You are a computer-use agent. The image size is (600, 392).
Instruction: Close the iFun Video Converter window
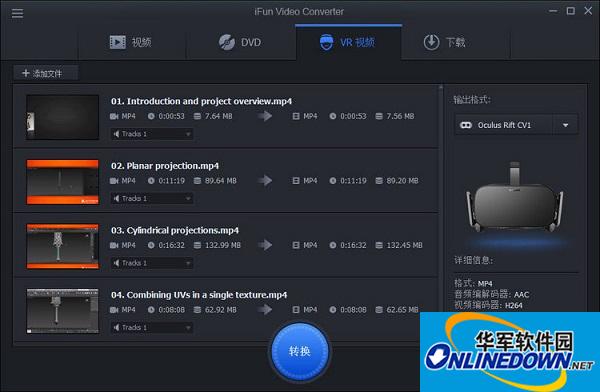(x=588, y=11)
